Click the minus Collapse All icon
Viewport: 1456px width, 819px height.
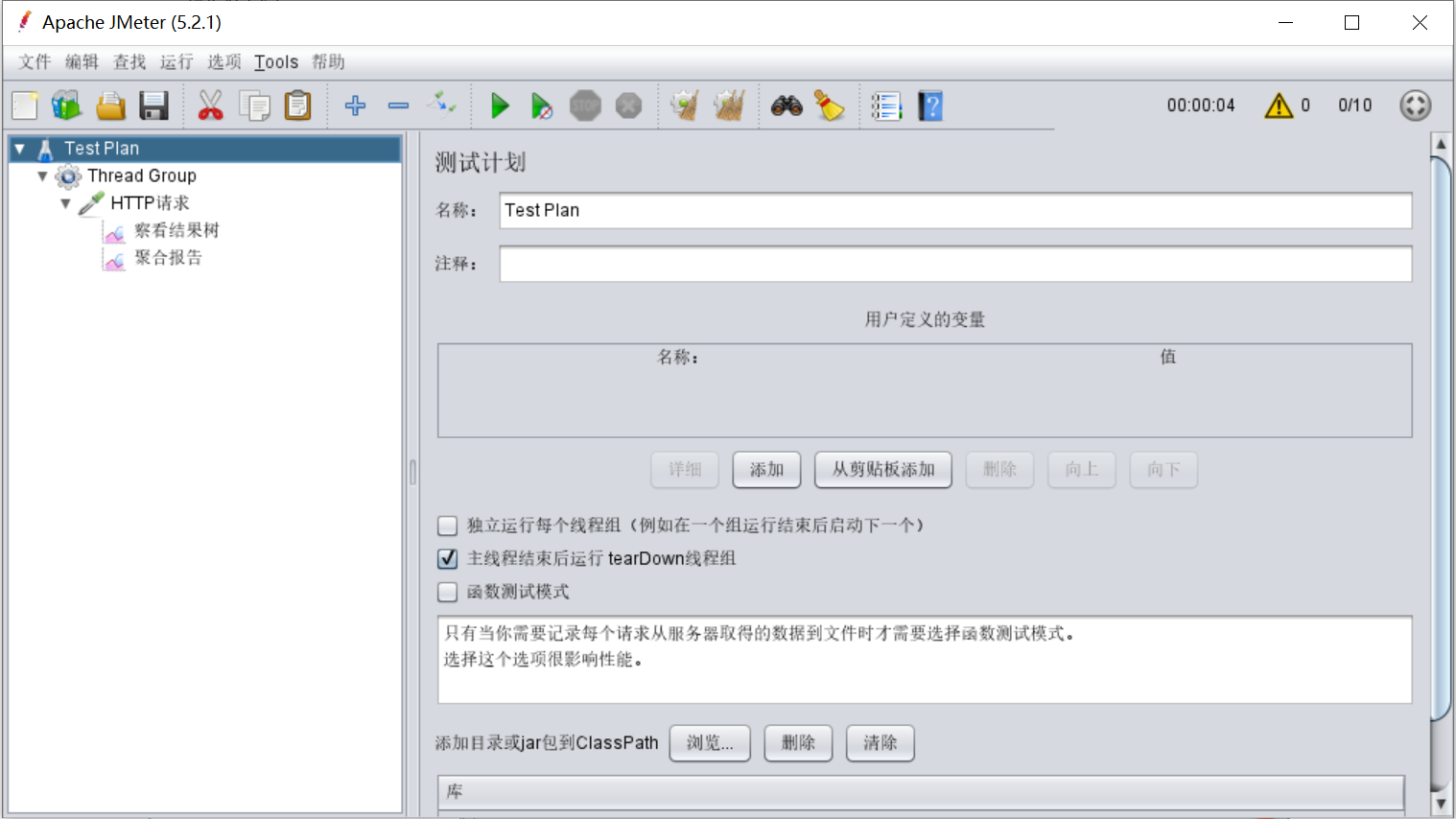[x=399, y=105]
